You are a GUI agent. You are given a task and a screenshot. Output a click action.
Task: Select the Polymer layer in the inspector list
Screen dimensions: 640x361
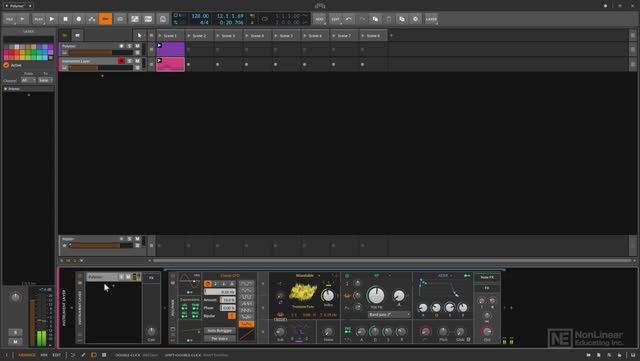click(28, 89)
